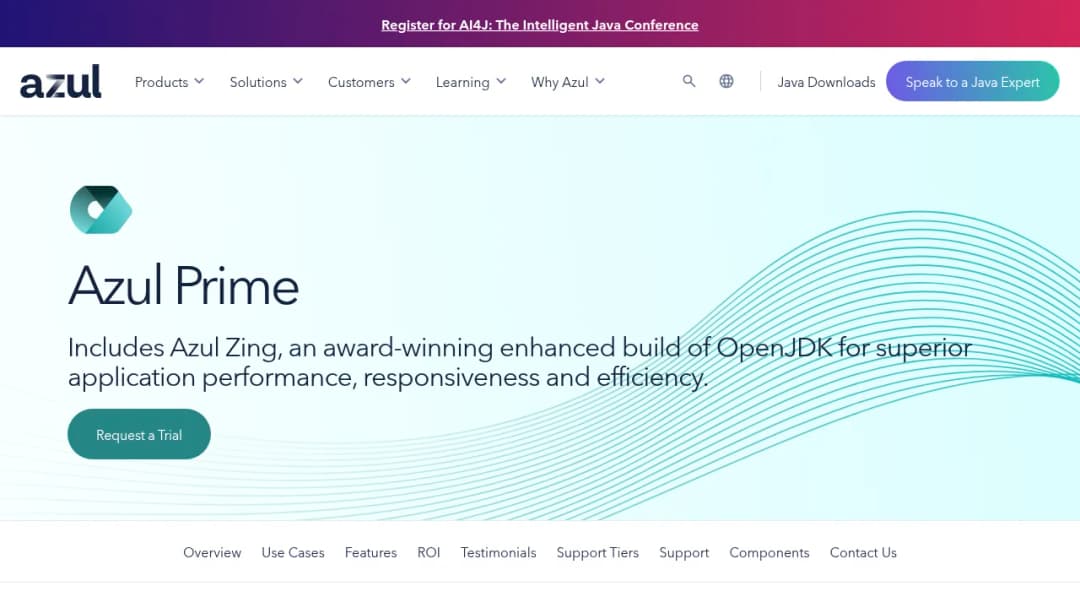This screenshot has width=1080, height=608.
Task: View the Testimonials section
Action: (x=498, y=552)
